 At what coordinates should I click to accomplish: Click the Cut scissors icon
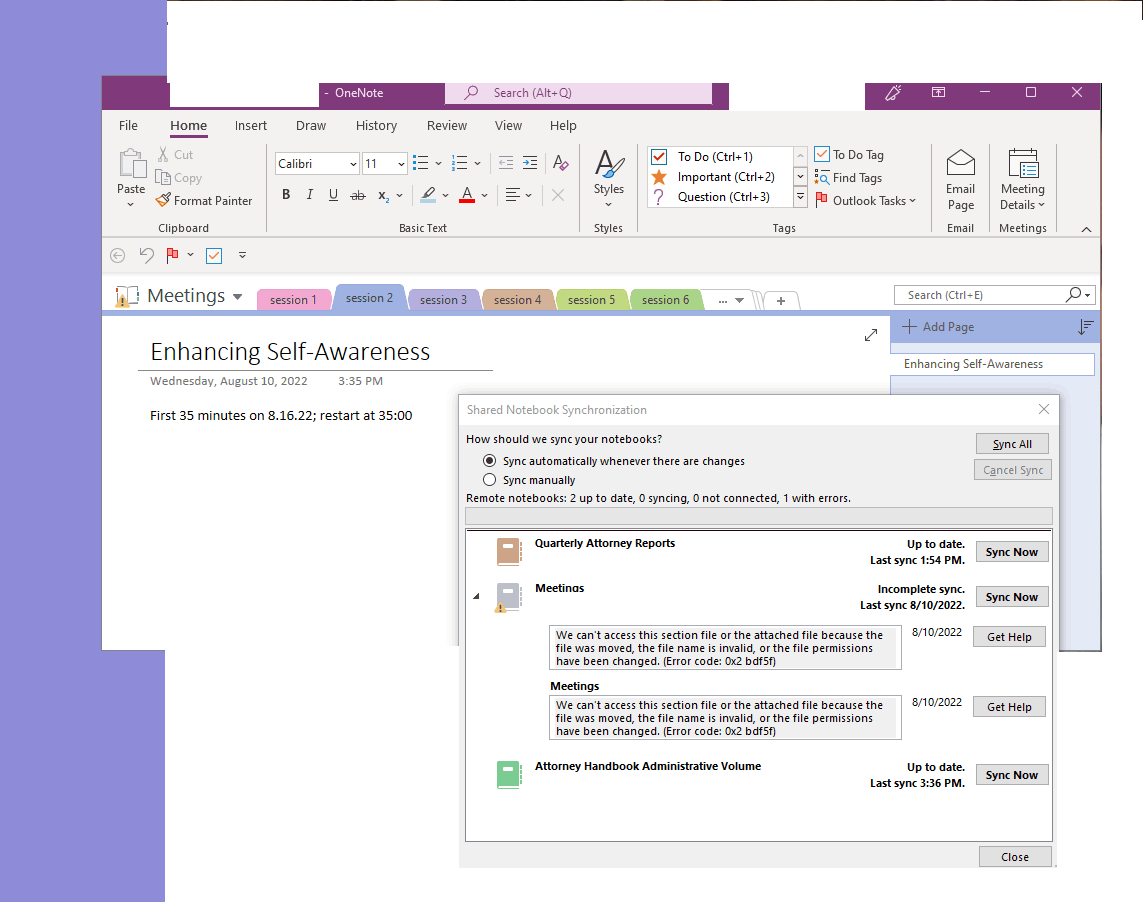click(163, 155)
